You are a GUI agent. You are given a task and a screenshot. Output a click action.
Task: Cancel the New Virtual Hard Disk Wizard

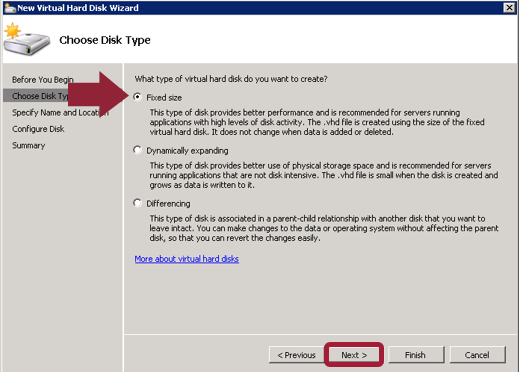[477, 355]
